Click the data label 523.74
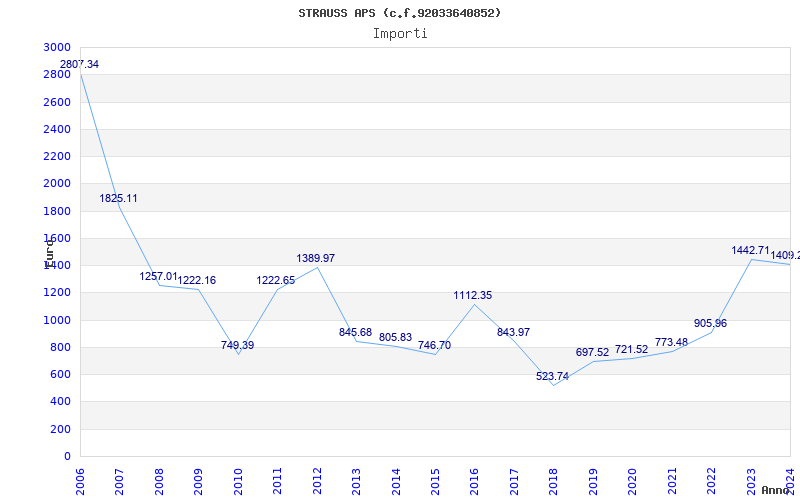The width and height of the screenshot is (800, 500). (x=553, y=377)
